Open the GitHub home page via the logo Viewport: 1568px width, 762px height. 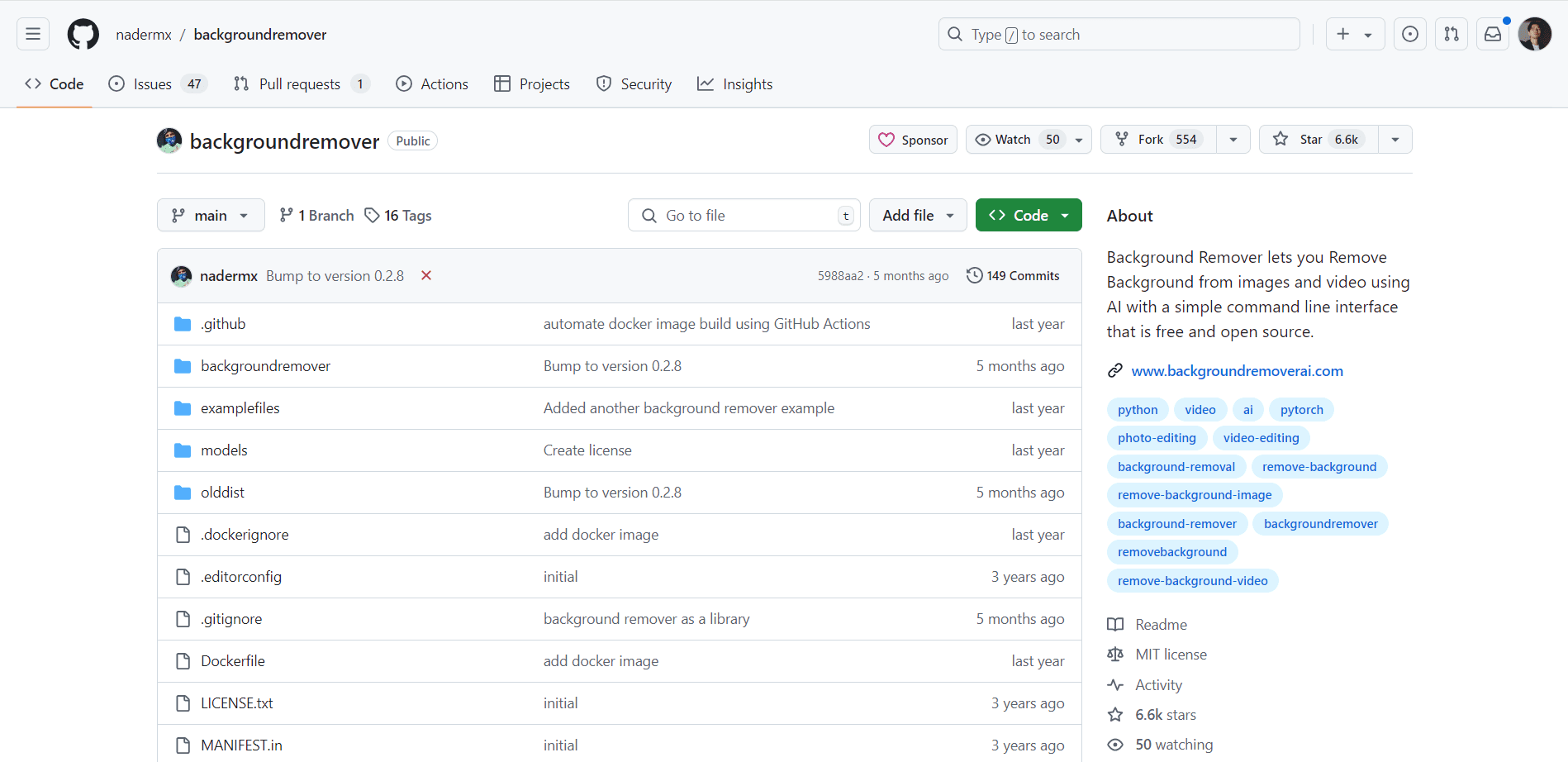tap(83, 34)
